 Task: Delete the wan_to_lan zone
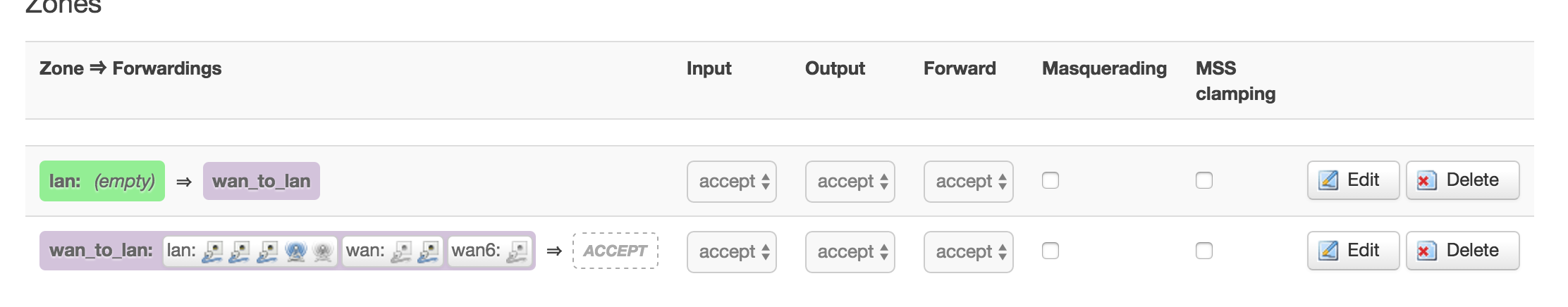pos(1462,251)
